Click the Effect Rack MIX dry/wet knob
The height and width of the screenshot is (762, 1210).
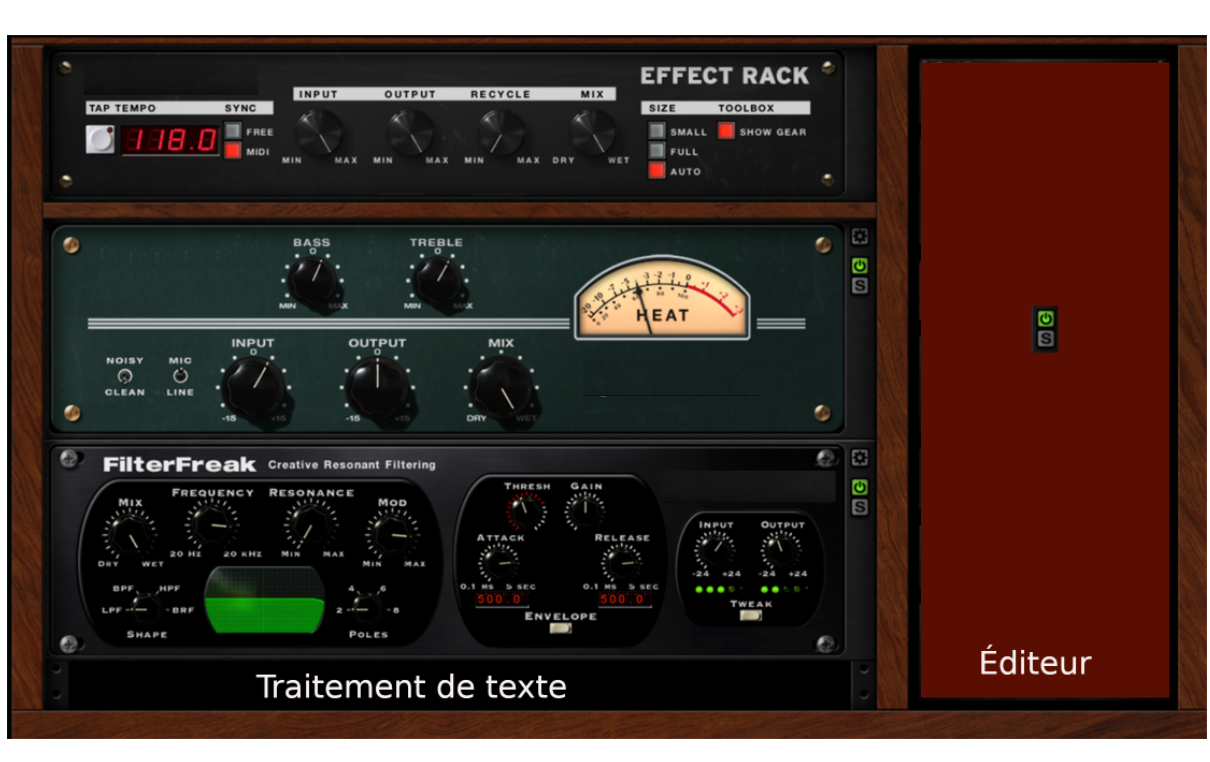point(593,131)
